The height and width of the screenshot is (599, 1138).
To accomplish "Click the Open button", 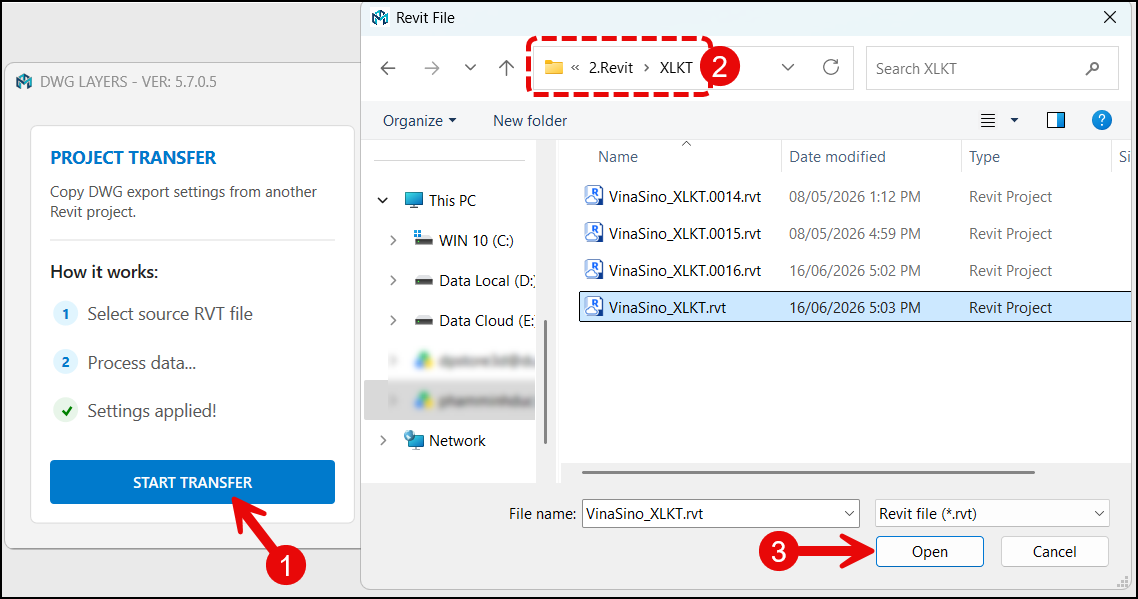I will (x=930, y=552).
